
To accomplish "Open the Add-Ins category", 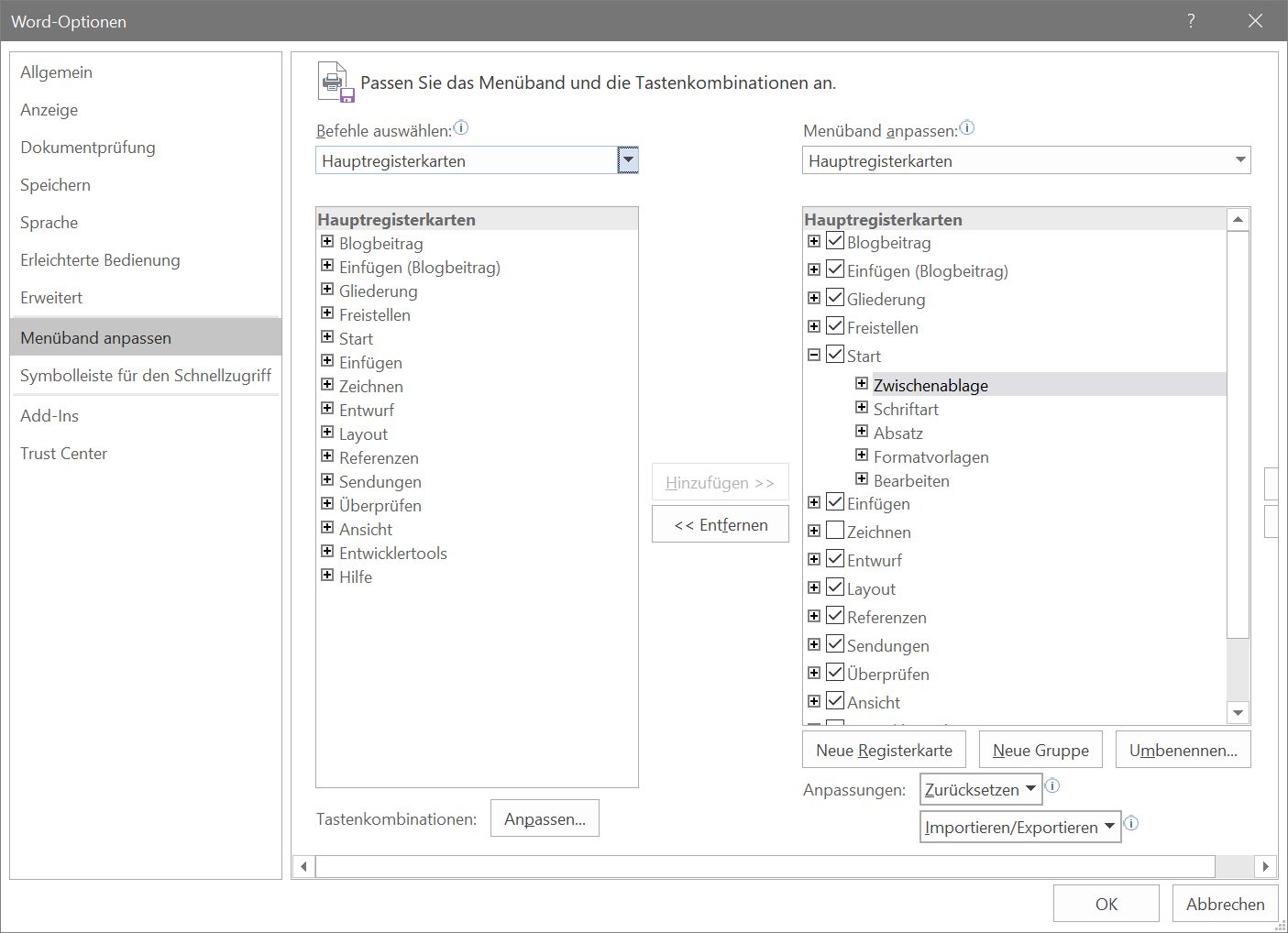I will 146,415.
